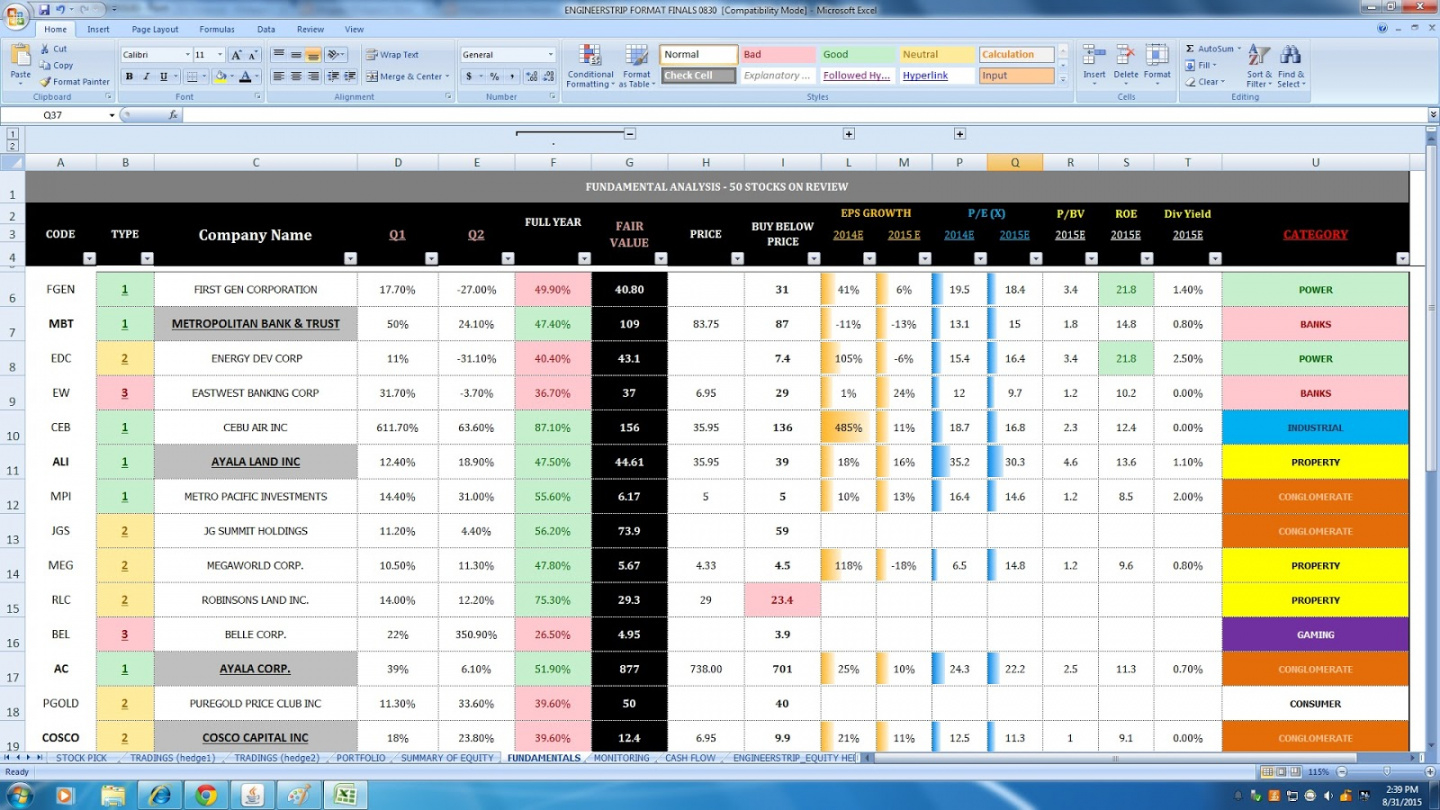Toggle Bold formatting button

click(129, 77)
